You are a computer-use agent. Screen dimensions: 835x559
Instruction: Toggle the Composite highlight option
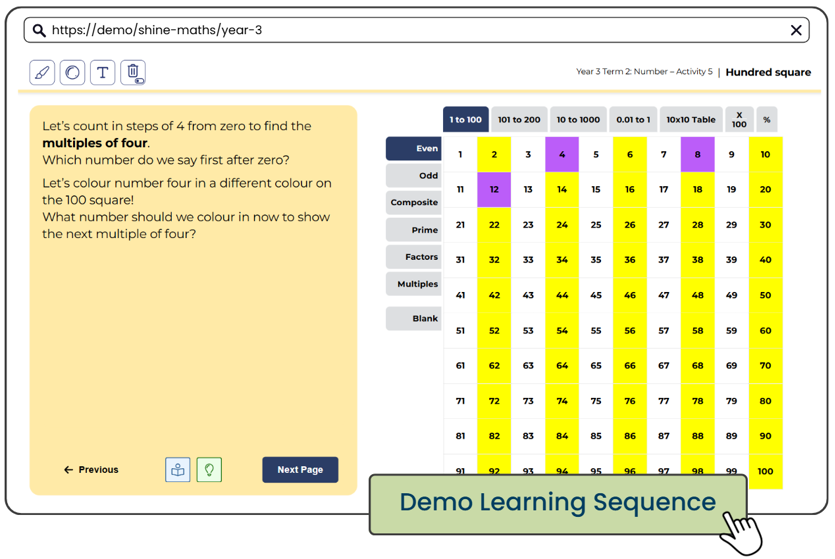414,202
